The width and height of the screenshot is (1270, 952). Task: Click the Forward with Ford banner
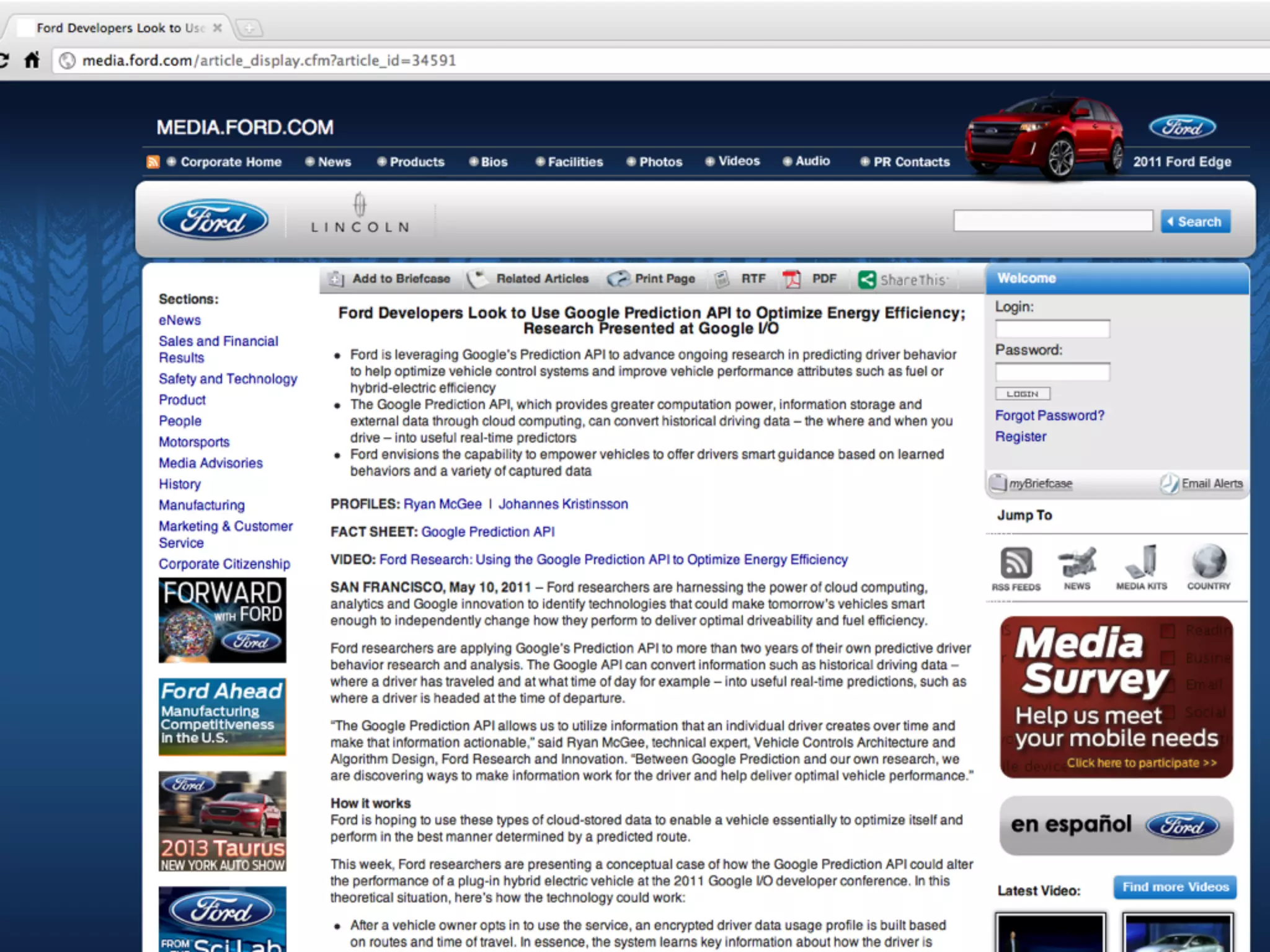coord(222,620)
